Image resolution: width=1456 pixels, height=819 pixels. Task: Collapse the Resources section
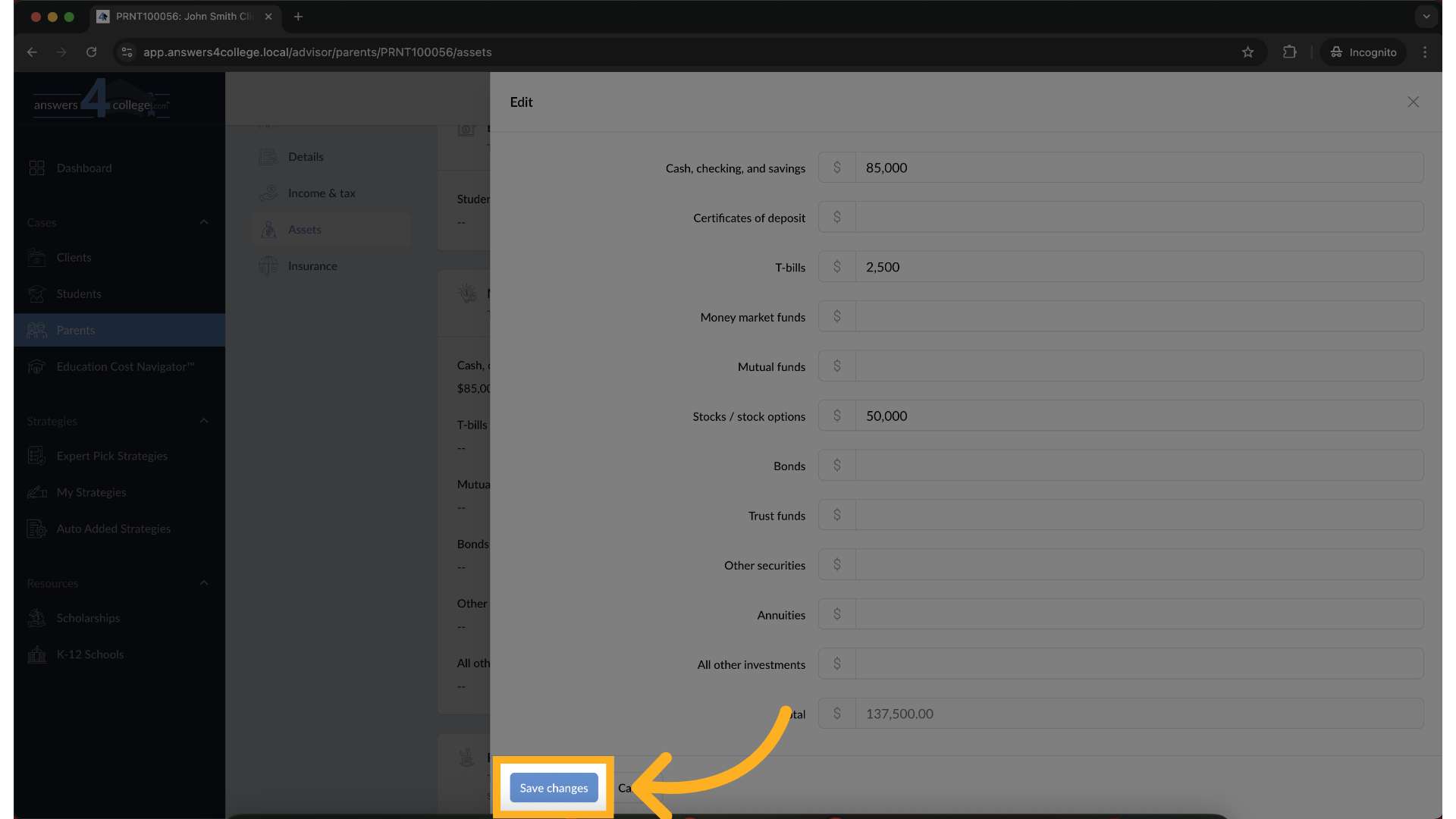(x=203, y=582)
